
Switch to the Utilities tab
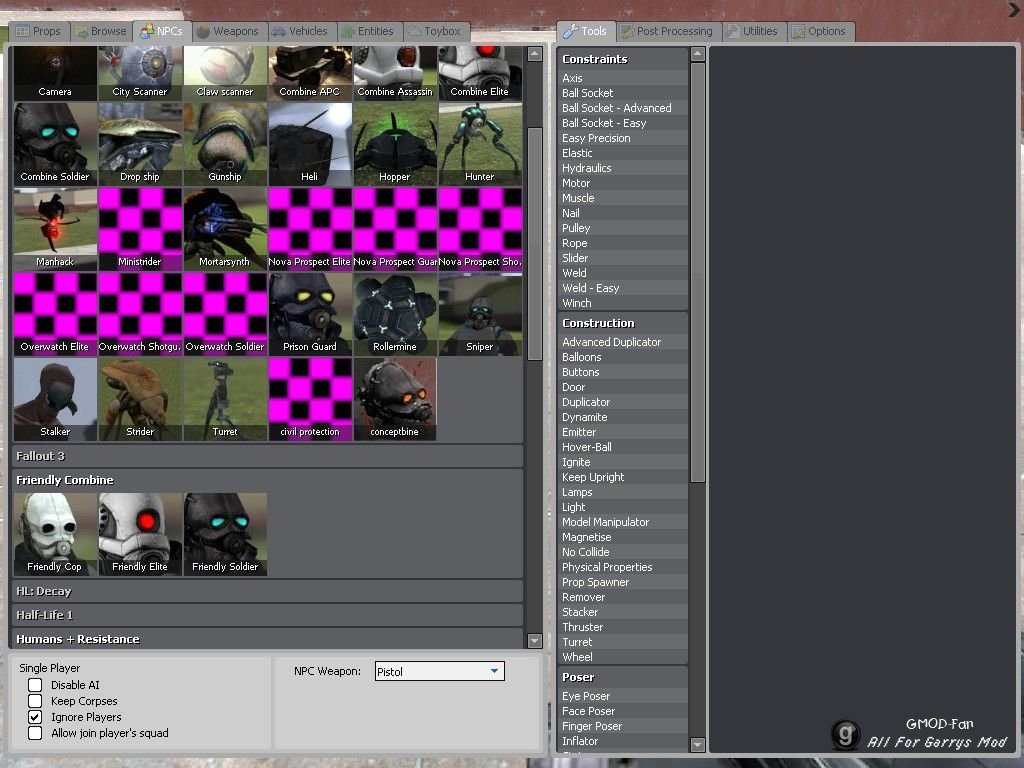(x=753, y=31)
